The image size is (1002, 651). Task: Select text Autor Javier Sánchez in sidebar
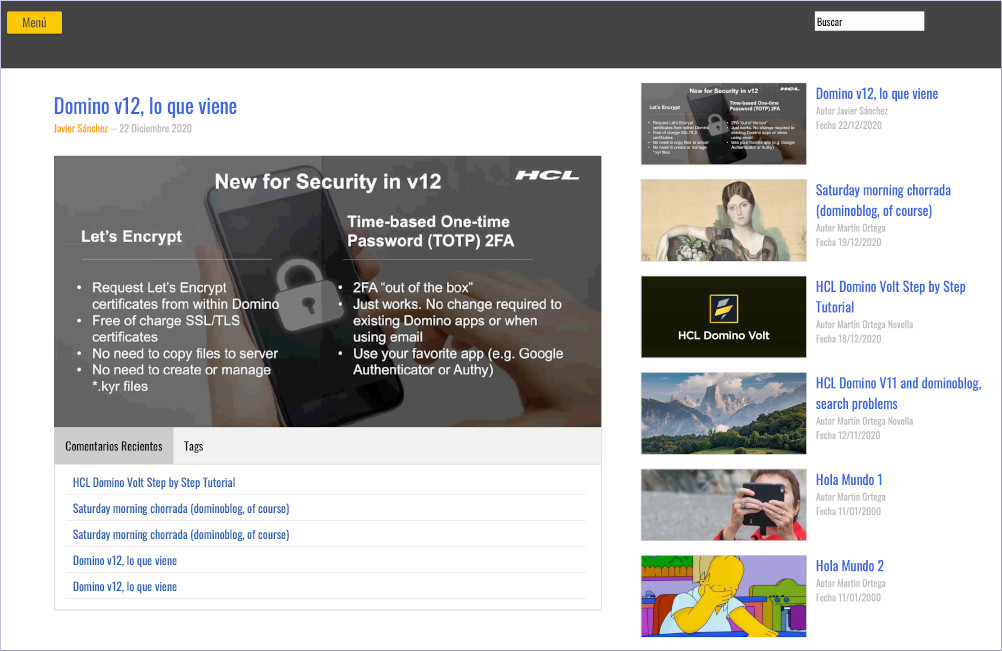coord(852,111)
